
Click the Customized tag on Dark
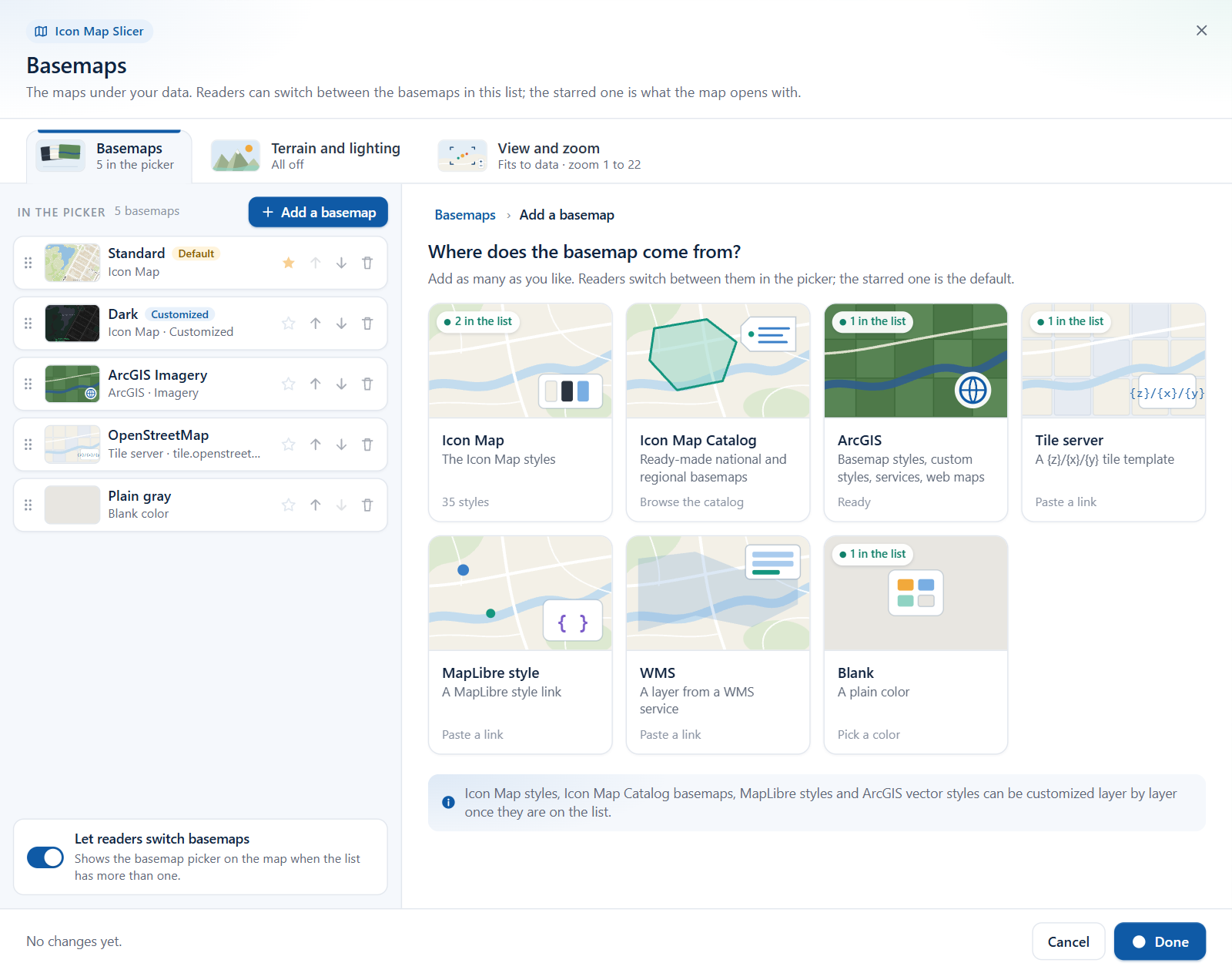(180, 314)
